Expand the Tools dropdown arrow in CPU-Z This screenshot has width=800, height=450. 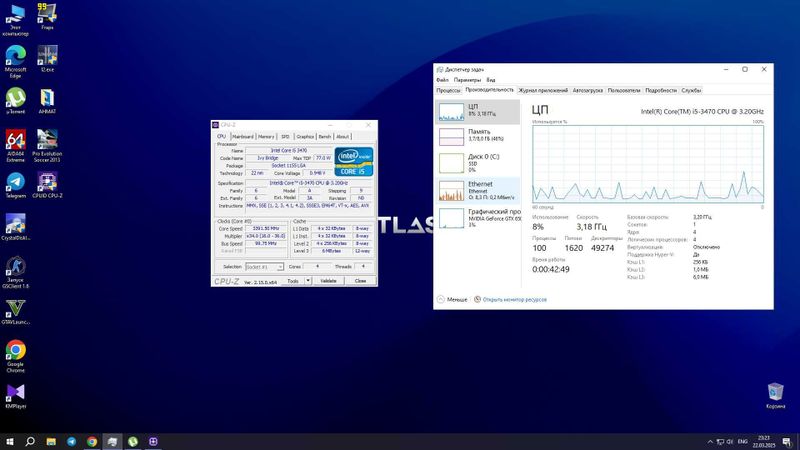click(x=308, y=281)
